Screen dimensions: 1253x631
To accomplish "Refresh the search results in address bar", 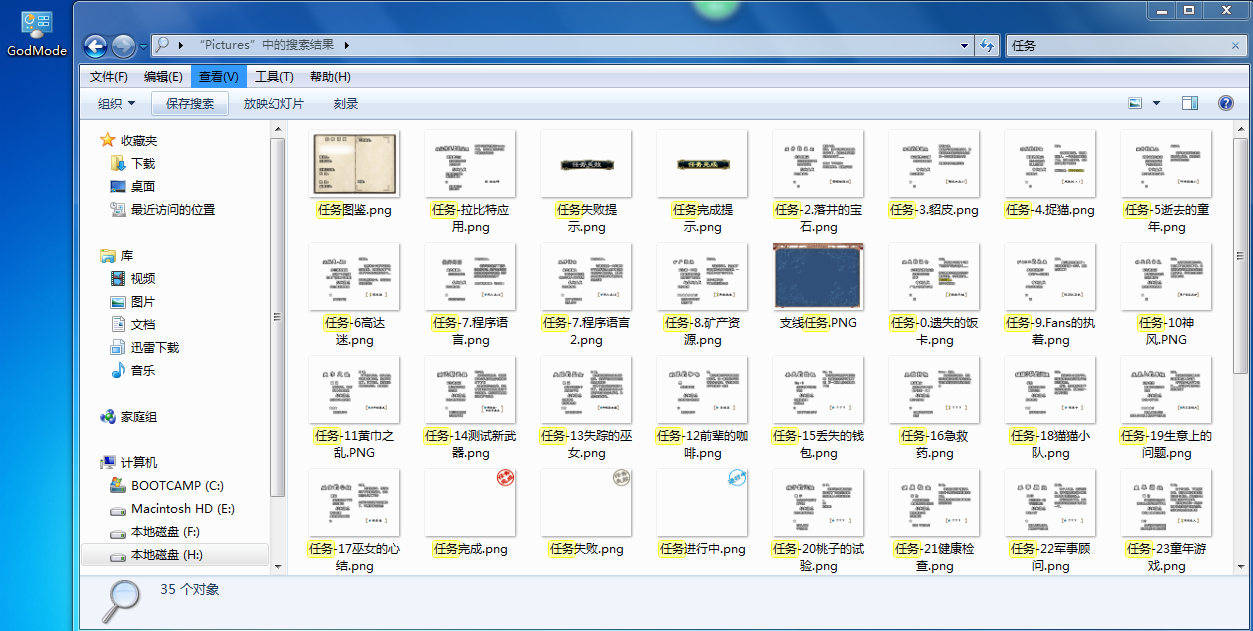I will pos(988,45).
